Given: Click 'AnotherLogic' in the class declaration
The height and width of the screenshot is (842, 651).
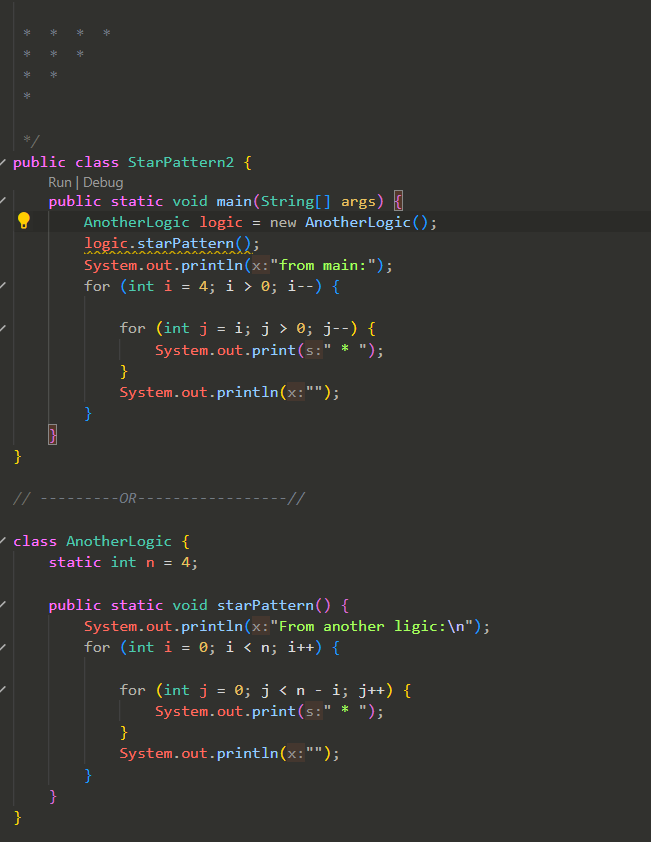Looking at the screenshot, I should [x=119, y=541].
